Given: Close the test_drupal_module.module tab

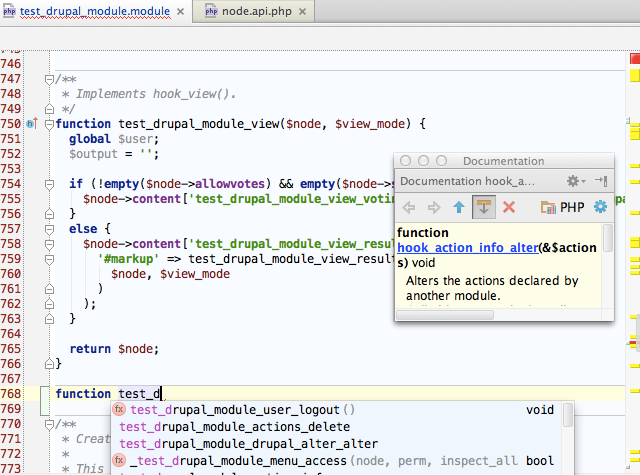Looking at the screenshot, I should coord(180,12).
